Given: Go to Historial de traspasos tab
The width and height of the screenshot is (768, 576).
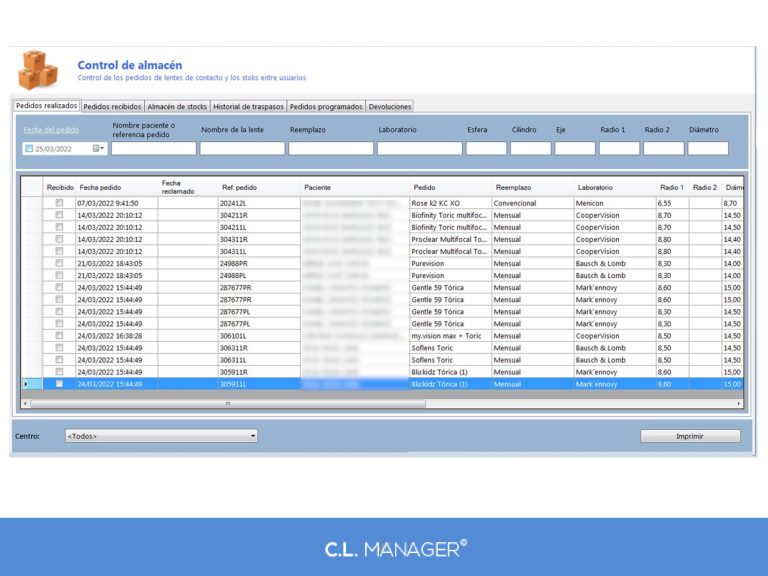Looking at the screenshot, I should point(248,106).
